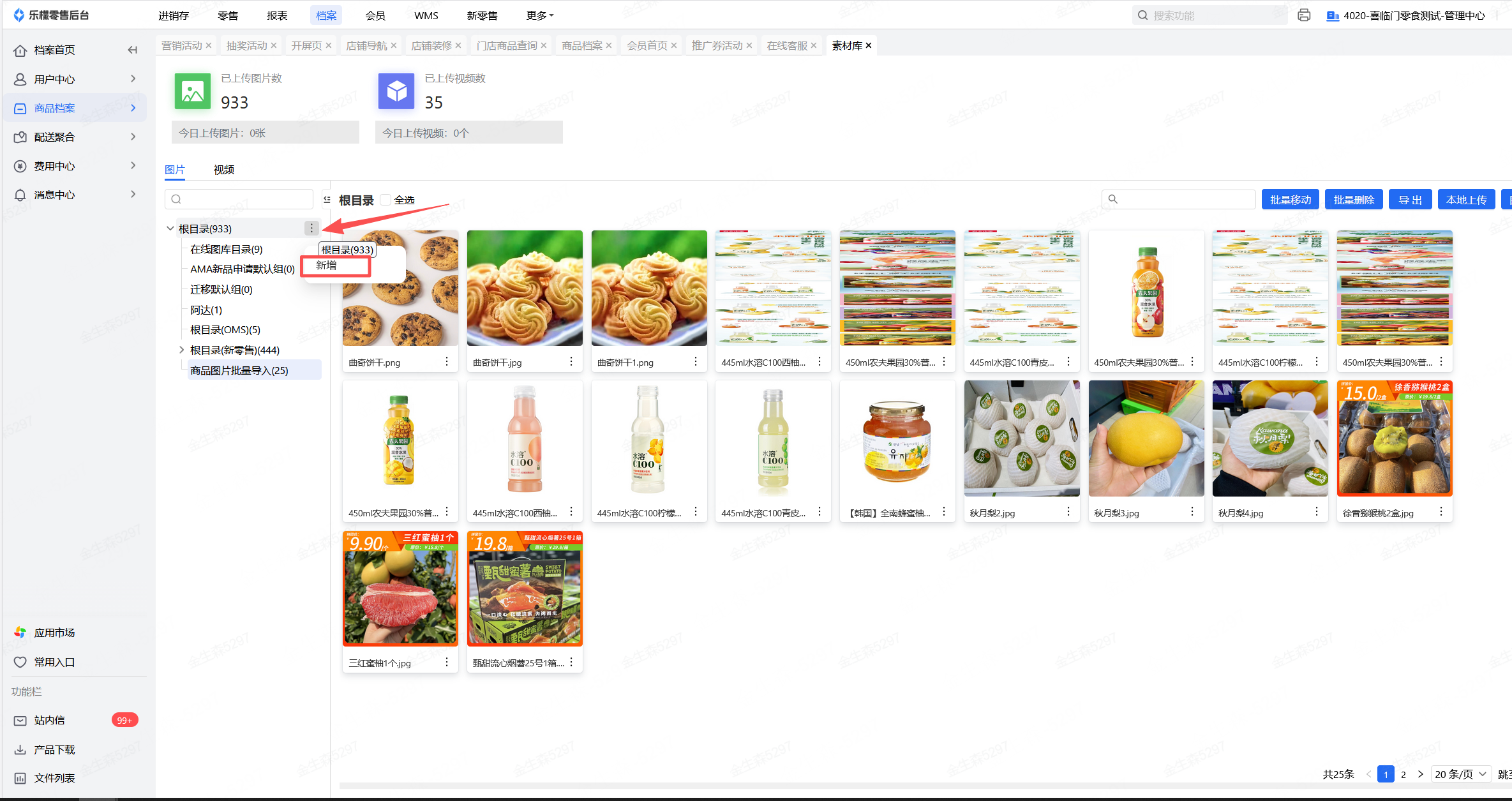
Task: Expand 根目录(新零售)(444) tree node
Action: (x=181, y=350)
